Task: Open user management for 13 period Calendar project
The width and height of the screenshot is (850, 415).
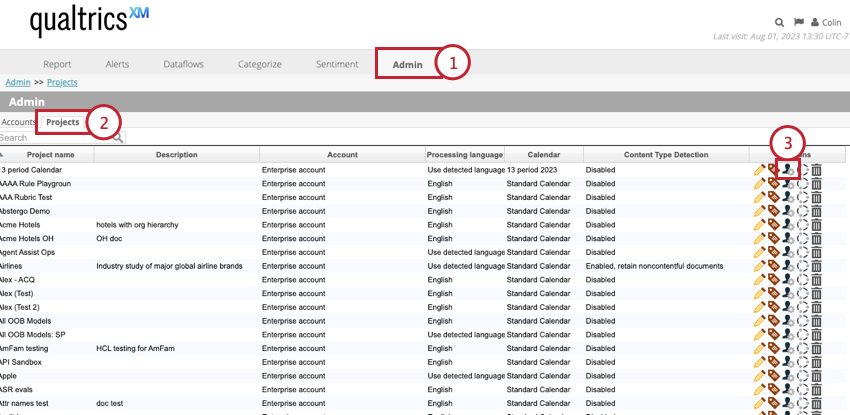Action: click(x=788, y=170)
